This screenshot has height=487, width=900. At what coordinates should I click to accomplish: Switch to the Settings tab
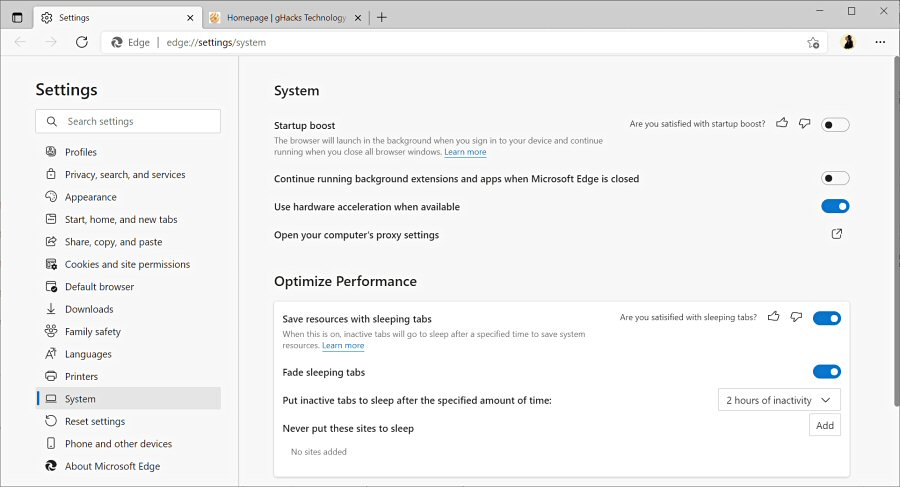coord(118,18)
